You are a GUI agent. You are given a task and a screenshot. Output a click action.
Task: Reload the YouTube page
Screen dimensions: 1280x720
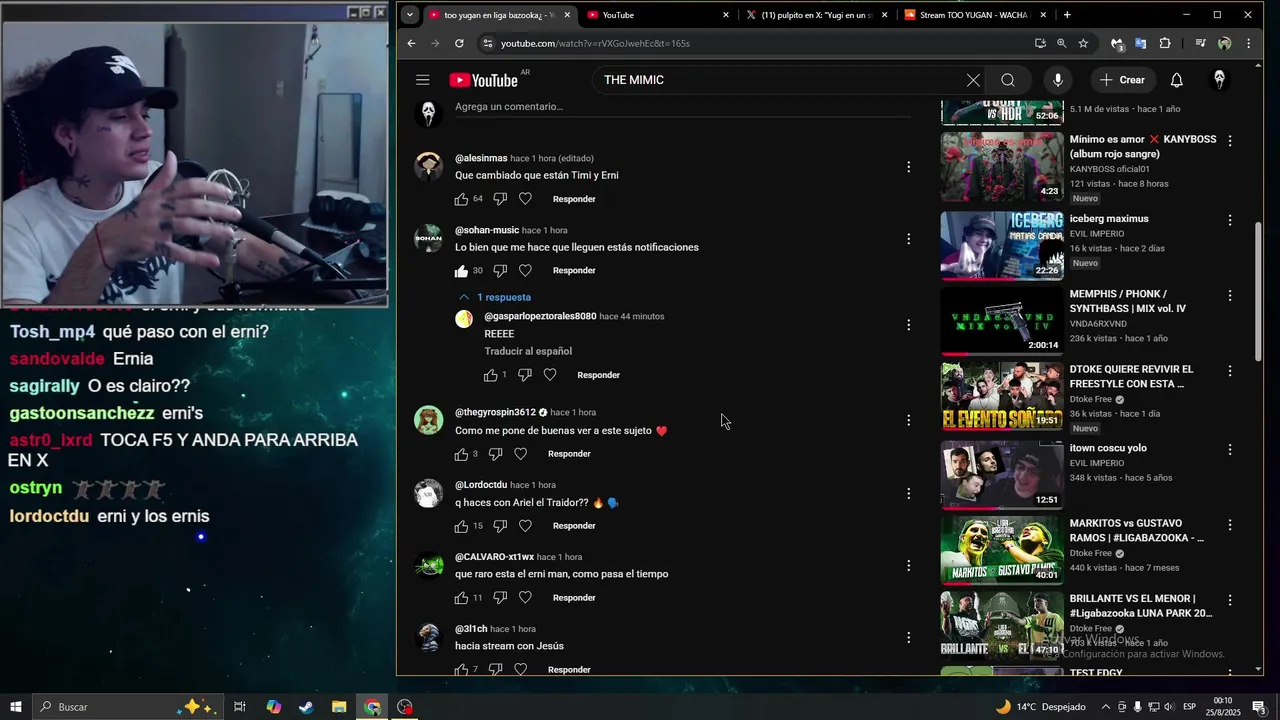click(459, 43)
